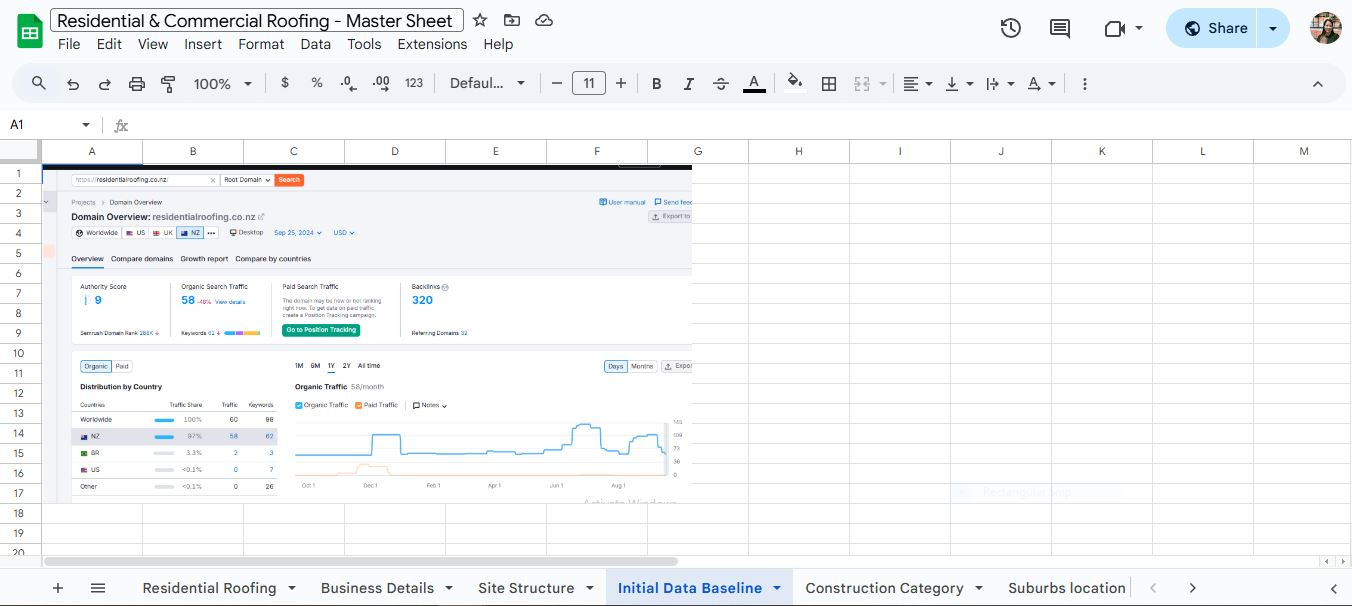Add a new sheet
Viewport: 1352px width, 606px height.
coord(58,588)
